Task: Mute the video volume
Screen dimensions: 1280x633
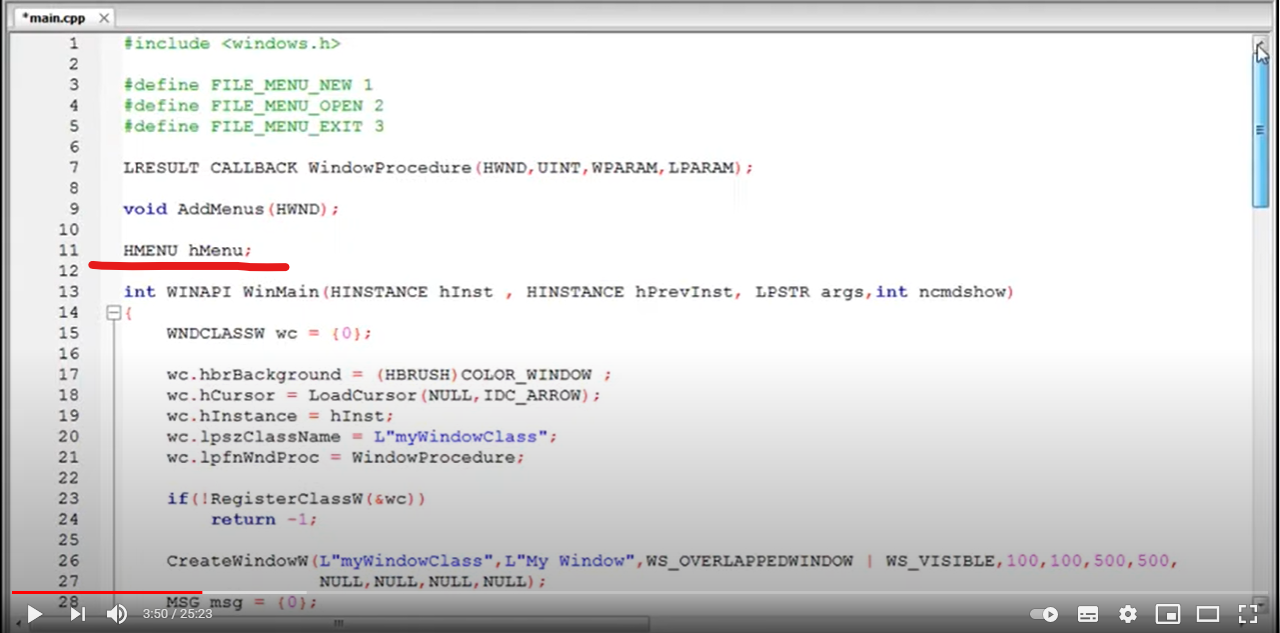Action: (117, 614)
